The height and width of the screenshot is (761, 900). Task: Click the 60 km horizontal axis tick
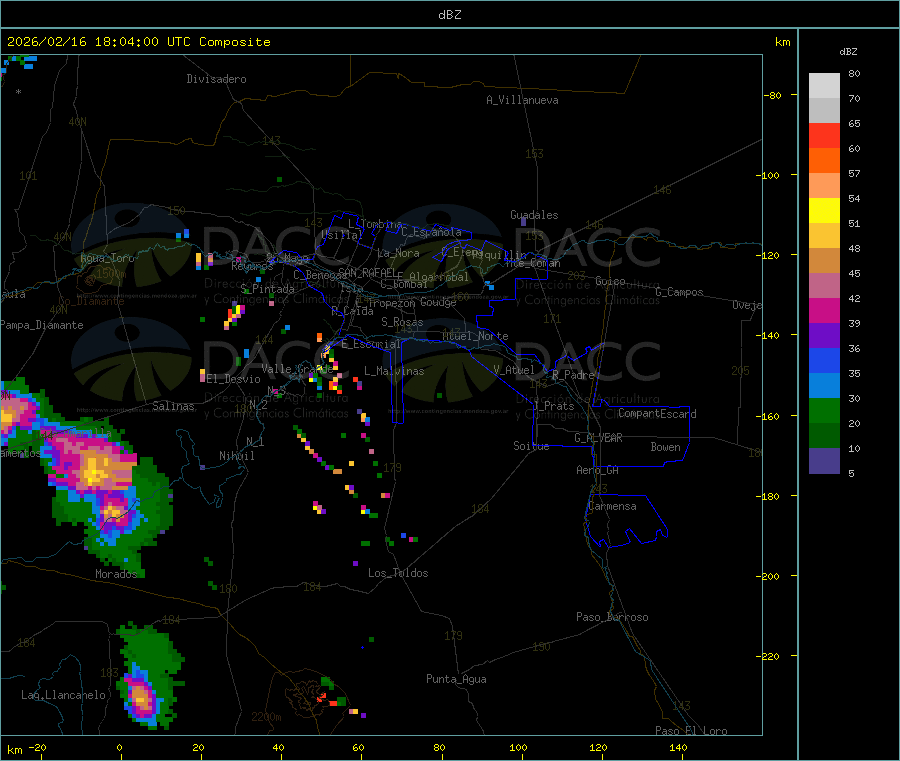tap(358, 748)
